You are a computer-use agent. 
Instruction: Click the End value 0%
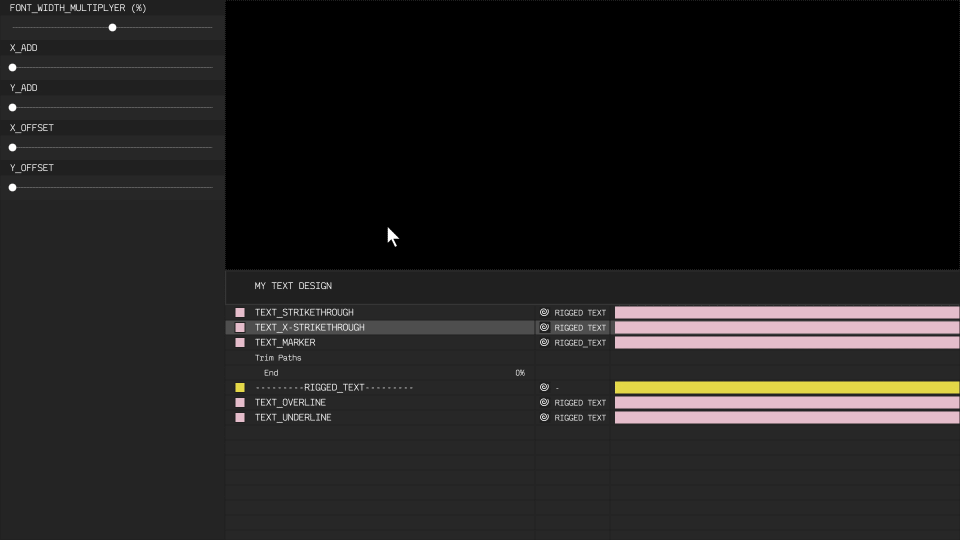click(520, 373)
